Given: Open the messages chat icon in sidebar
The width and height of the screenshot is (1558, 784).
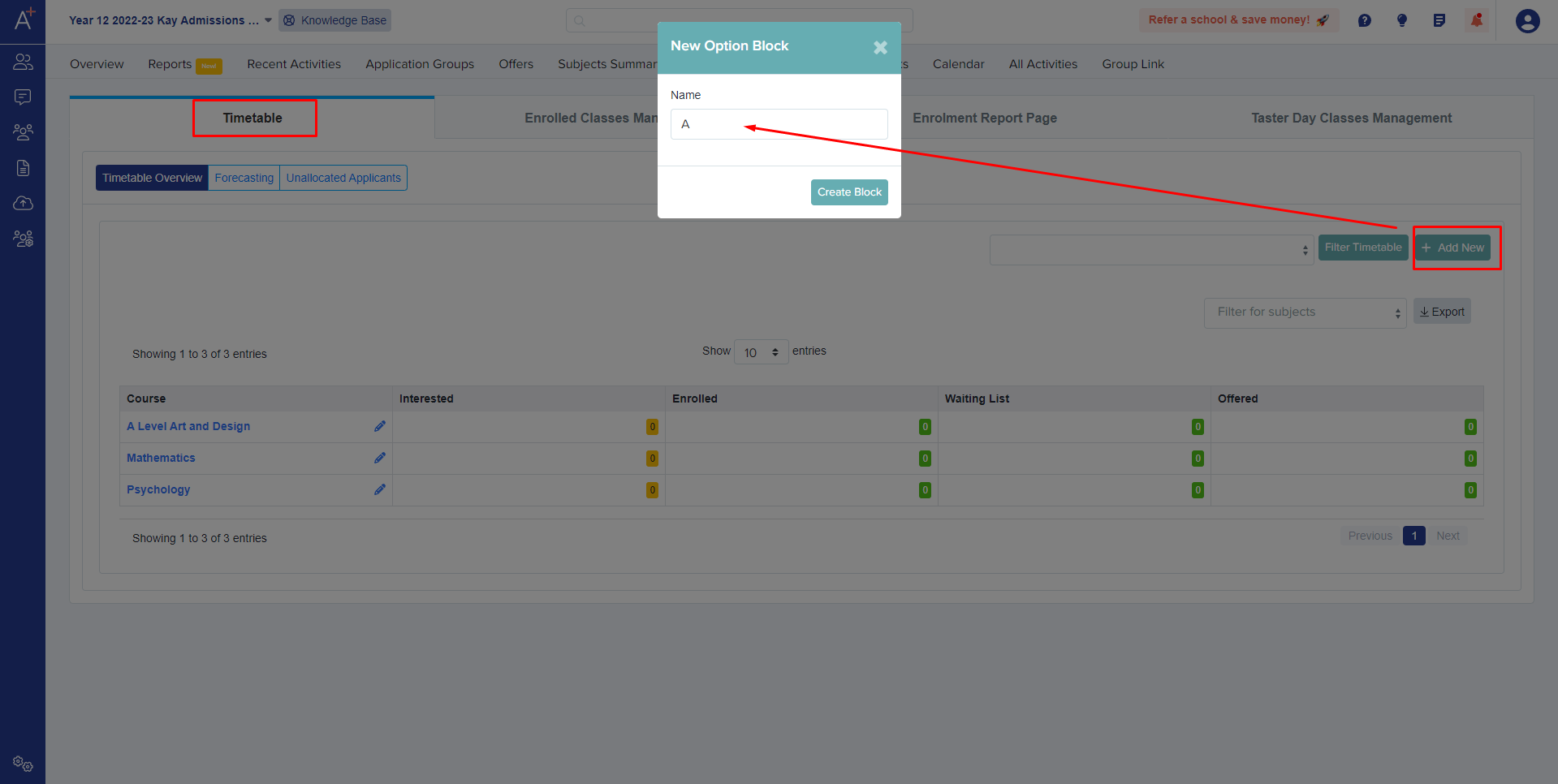Looking at the screenshot, I should point(23,97).
